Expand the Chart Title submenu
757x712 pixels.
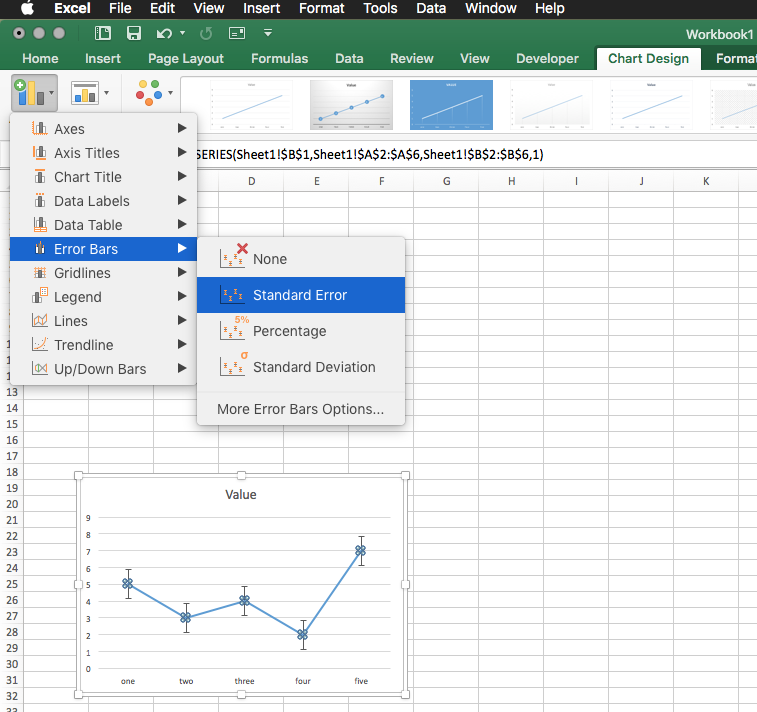103,177
